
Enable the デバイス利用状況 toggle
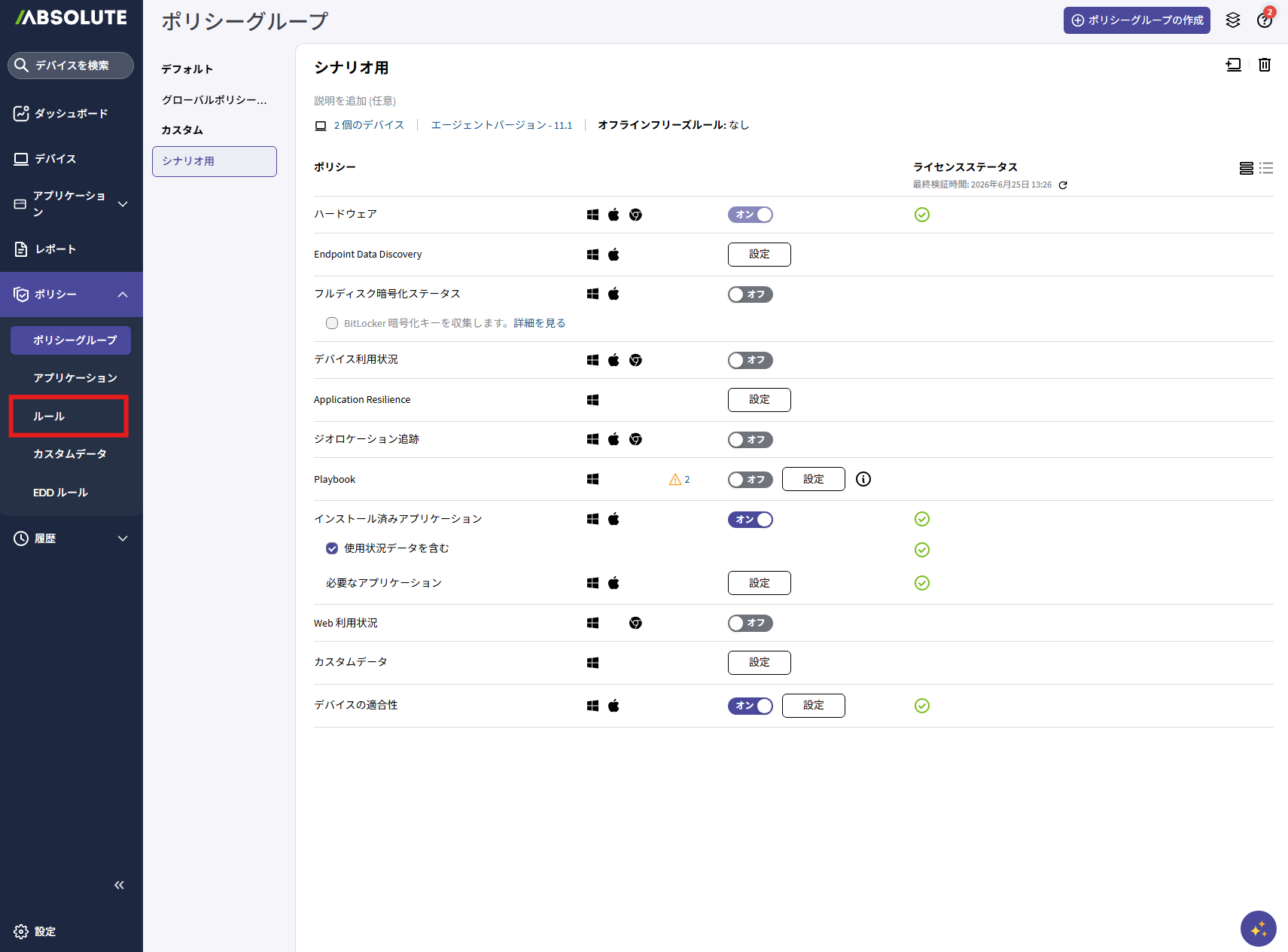[x=751, y=360]
